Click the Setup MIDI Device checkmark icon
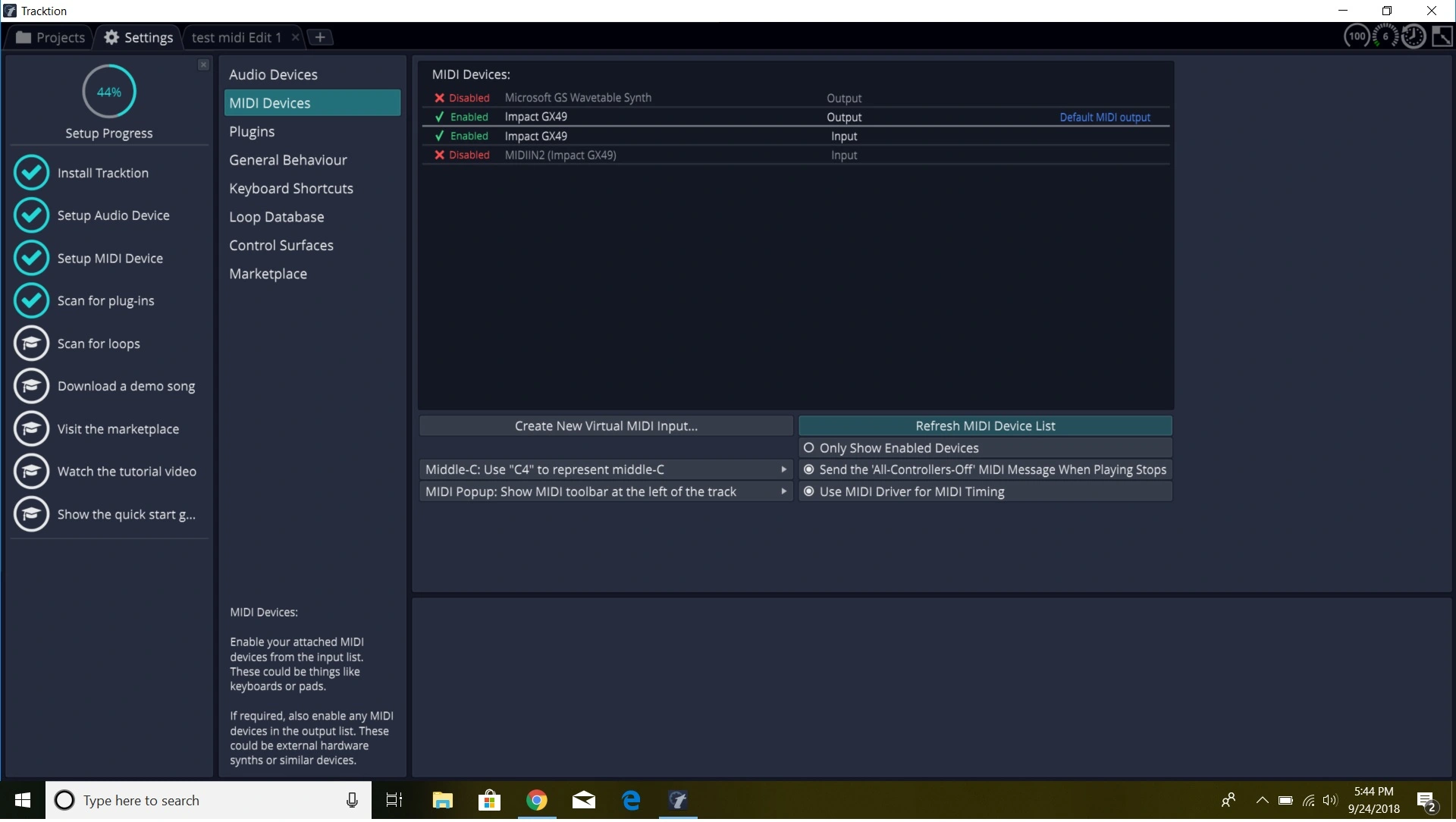The width and height of the screenshot is (1456, 822). [31, 259]
